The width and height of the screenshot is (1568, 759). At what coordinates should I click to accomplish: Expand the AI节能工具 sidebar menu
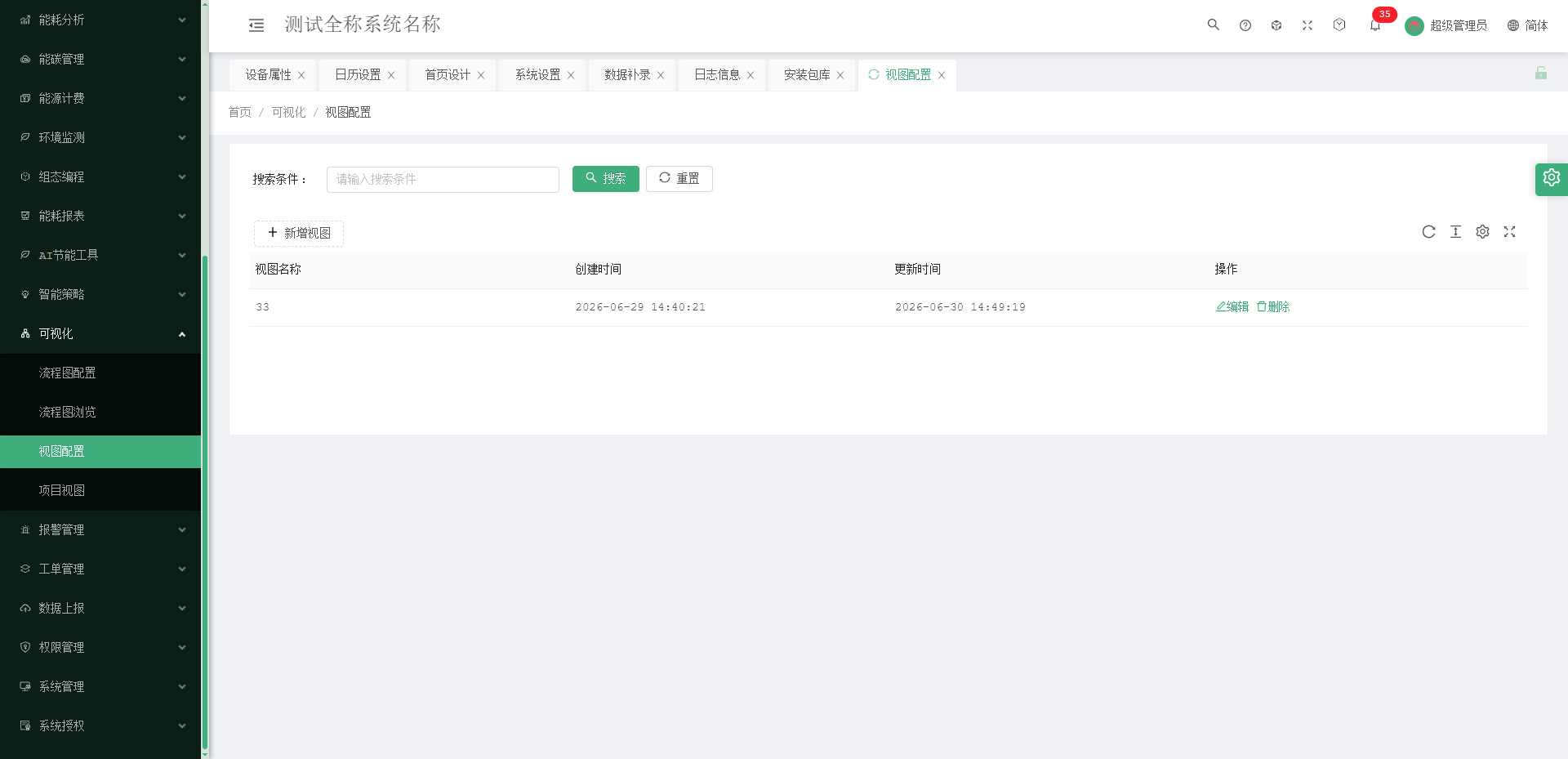(x=100, y=255)
